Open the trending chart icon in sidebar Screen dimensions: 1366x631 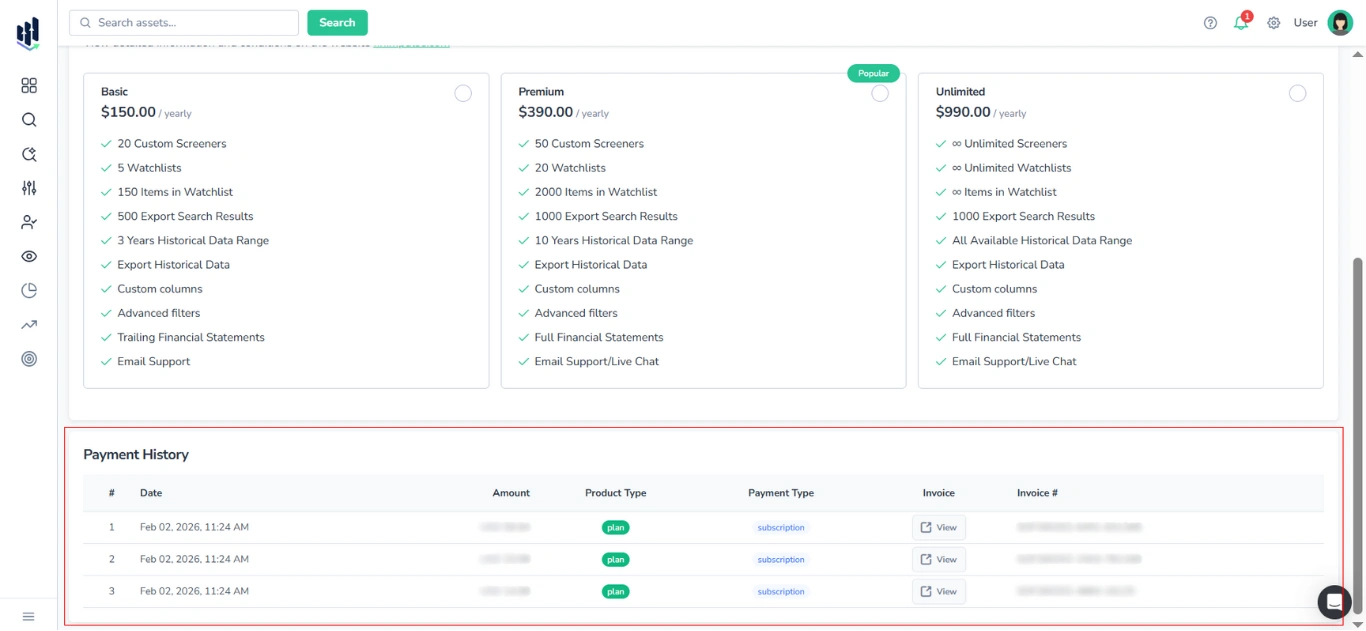(28, 324)
